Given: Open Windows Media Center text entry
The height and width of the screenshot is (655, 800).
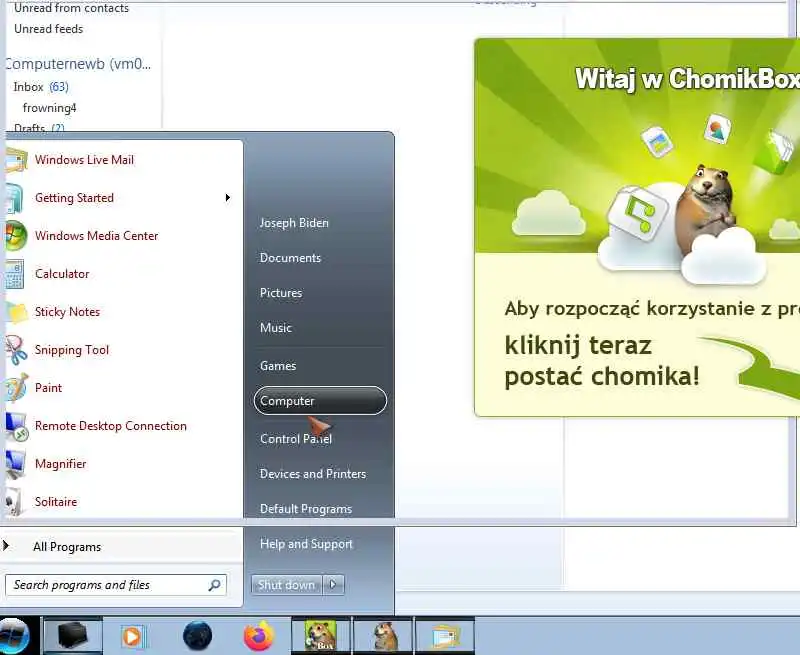Looking at the screenshot, I should click(96, 236).
